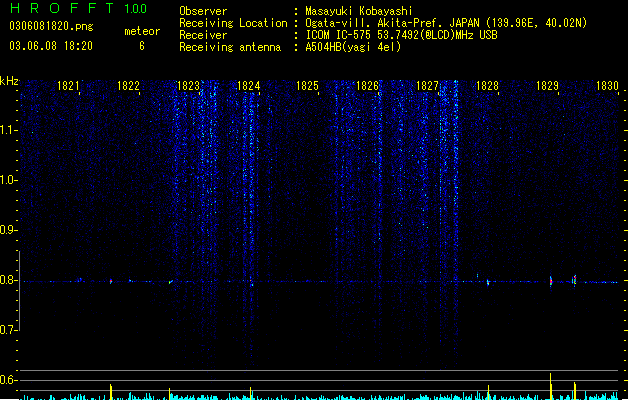This screenshot has width=629, height=400.
Task: Click the 1821 time marker
Action: (x=68, y=86)
